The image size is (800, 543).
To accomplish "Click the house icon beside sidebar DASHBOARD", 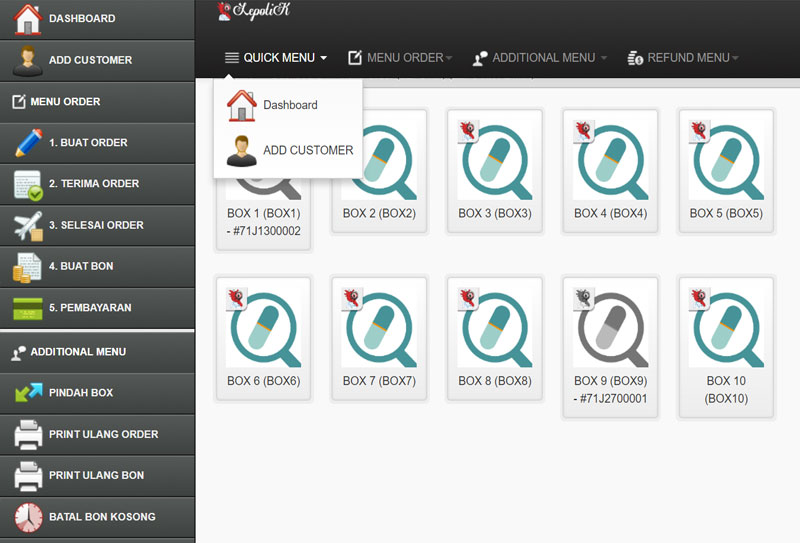I will pos(28,19).
